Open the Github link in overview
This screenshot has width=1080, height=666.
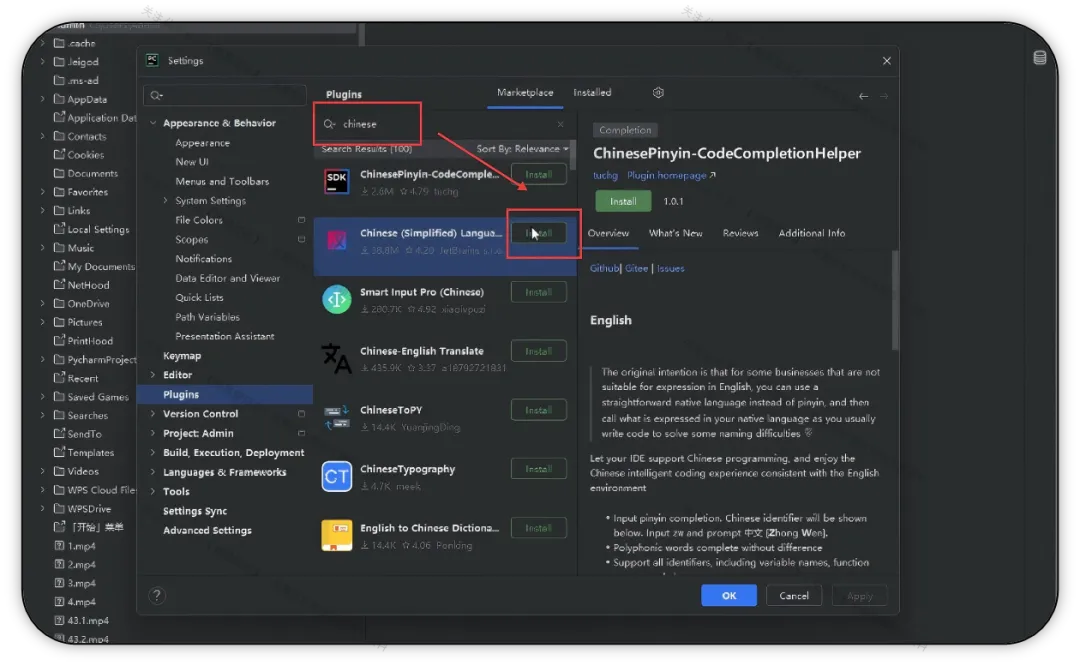click(x=604, y=269)
